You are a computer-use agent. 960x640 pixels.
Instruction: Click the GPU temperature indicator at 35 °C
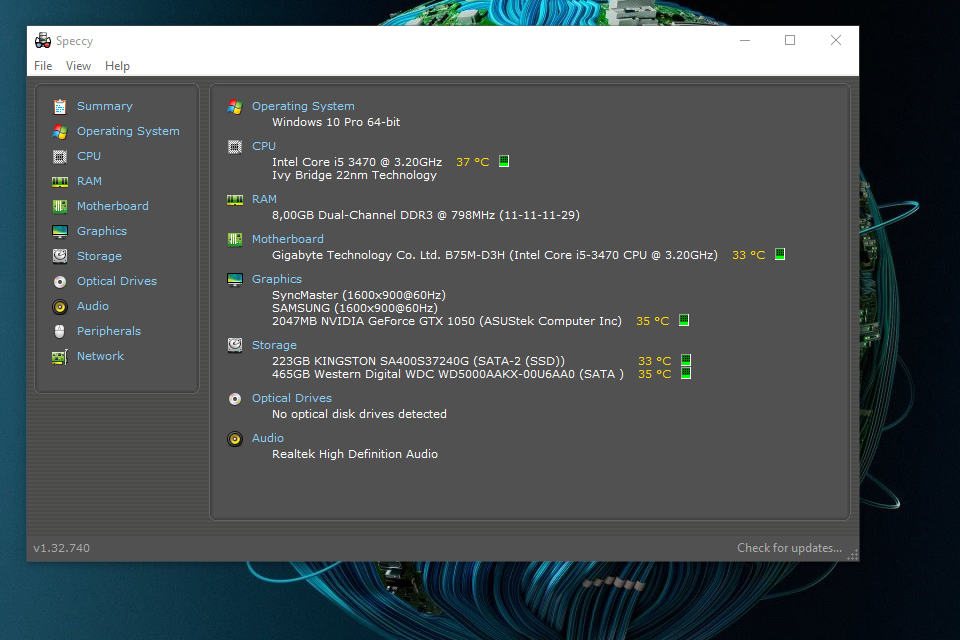click(684, 321)
